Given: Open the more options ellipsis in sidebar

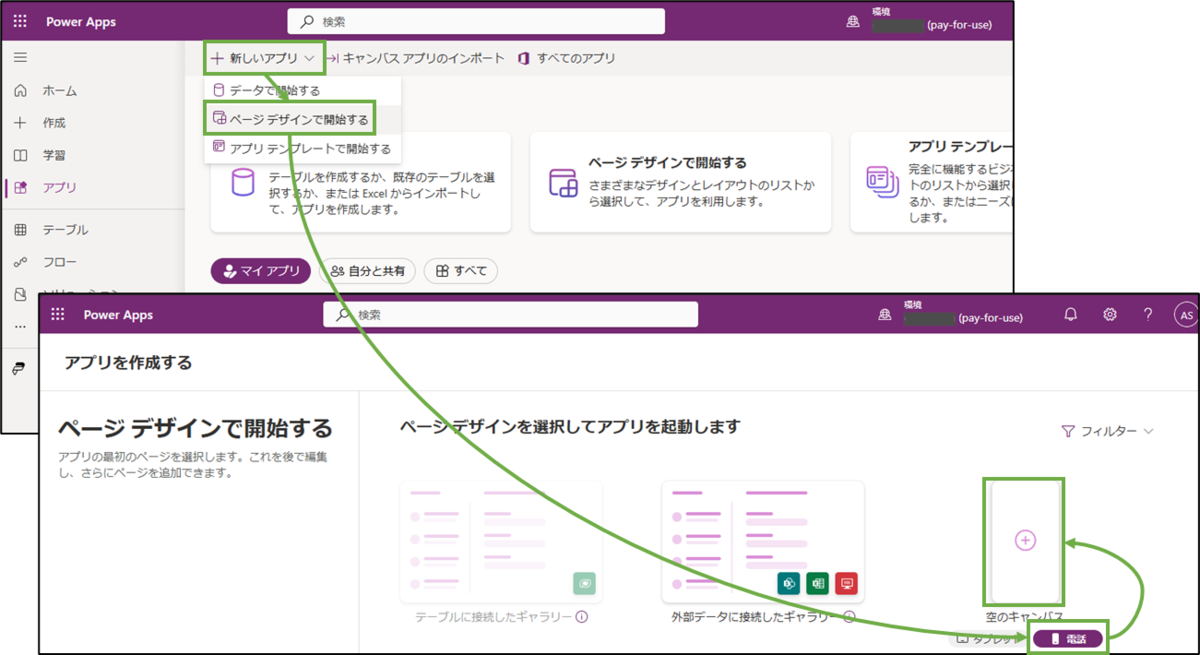Looking at the screenshot, I should pos(20,327).
